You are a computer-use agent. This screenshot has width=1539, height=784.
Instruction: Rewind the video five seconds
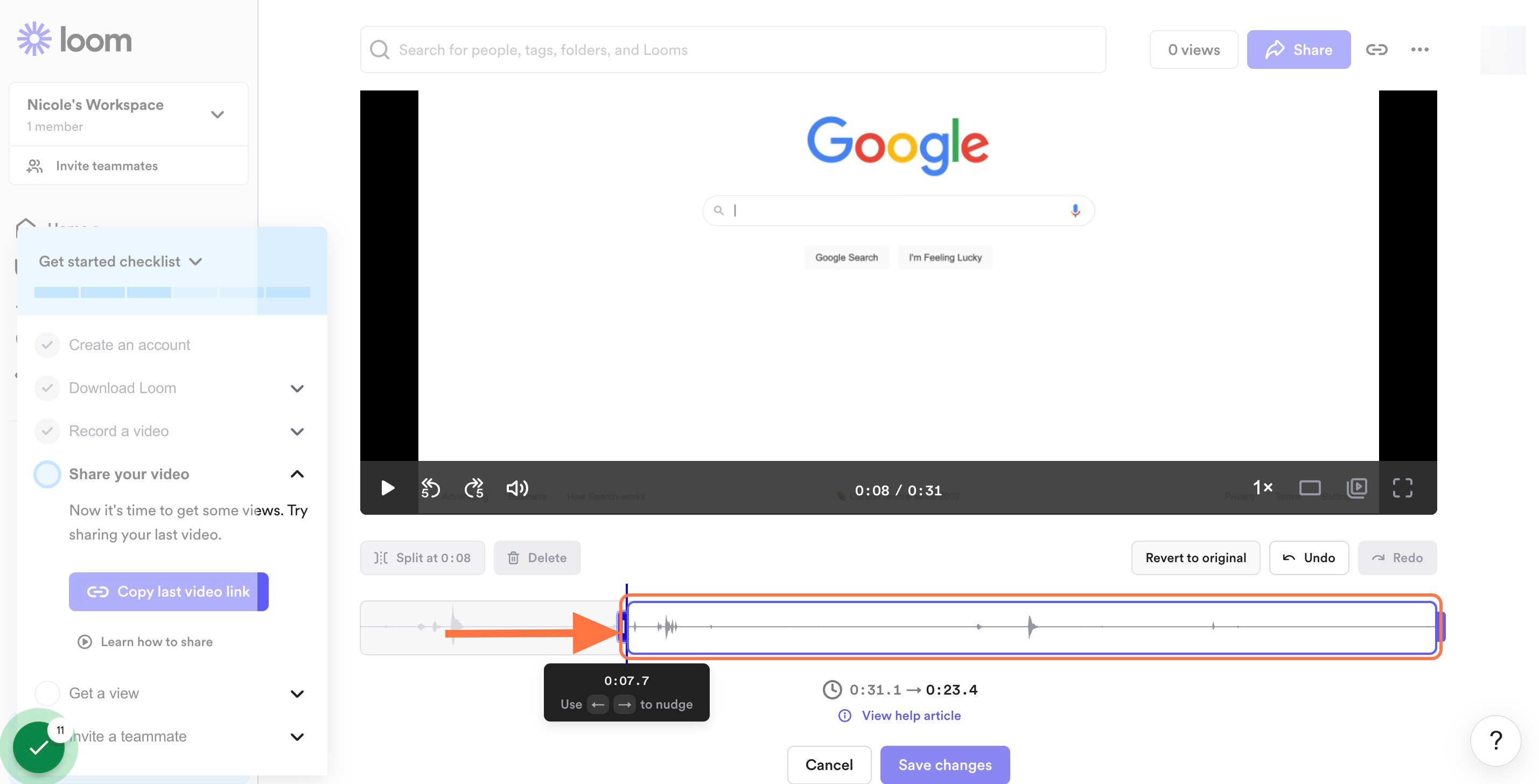(430, 488)
